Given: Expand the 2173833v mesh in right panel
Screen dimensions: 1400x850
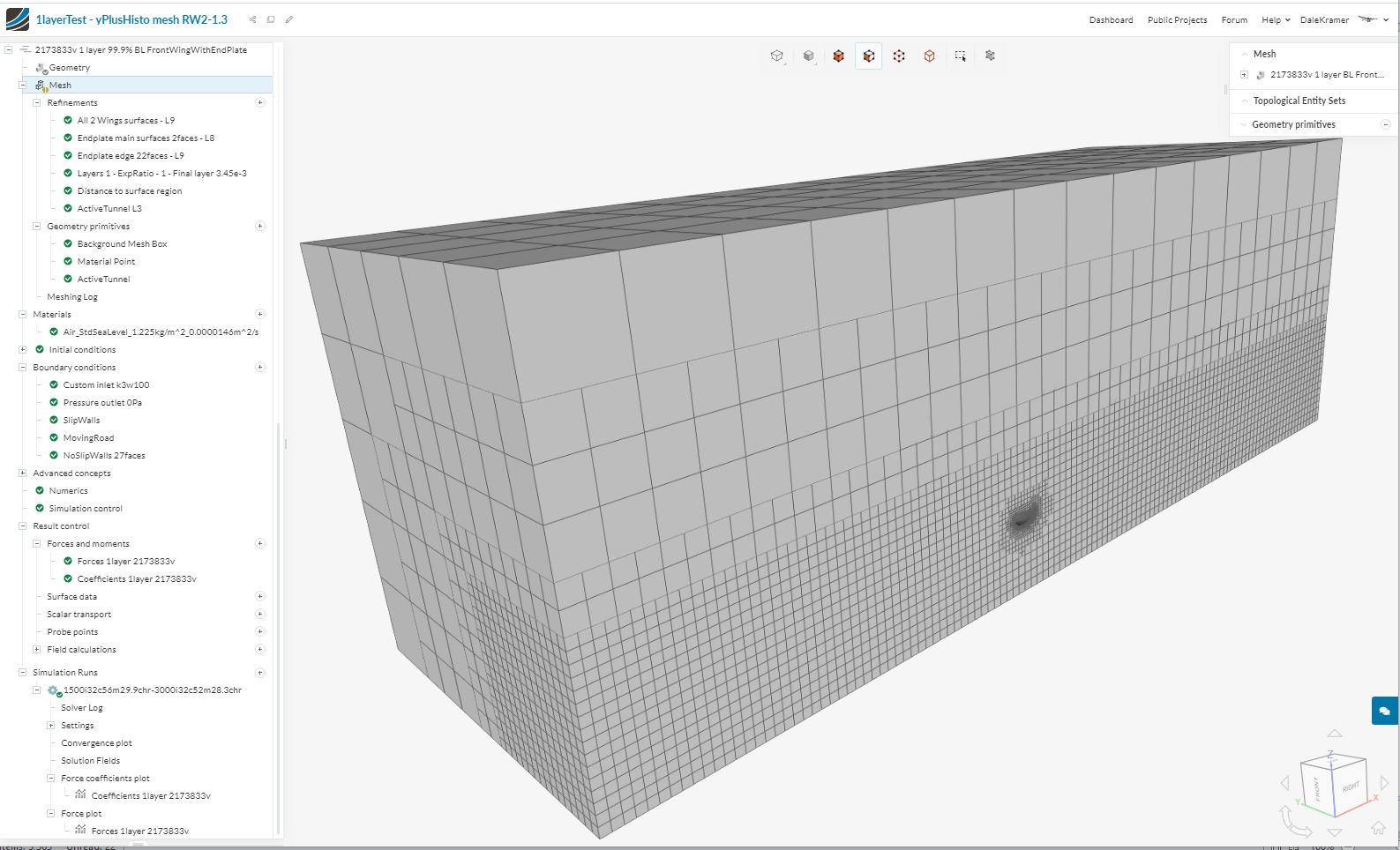Looking at the screenshot, I should (x=1245, y=75).
